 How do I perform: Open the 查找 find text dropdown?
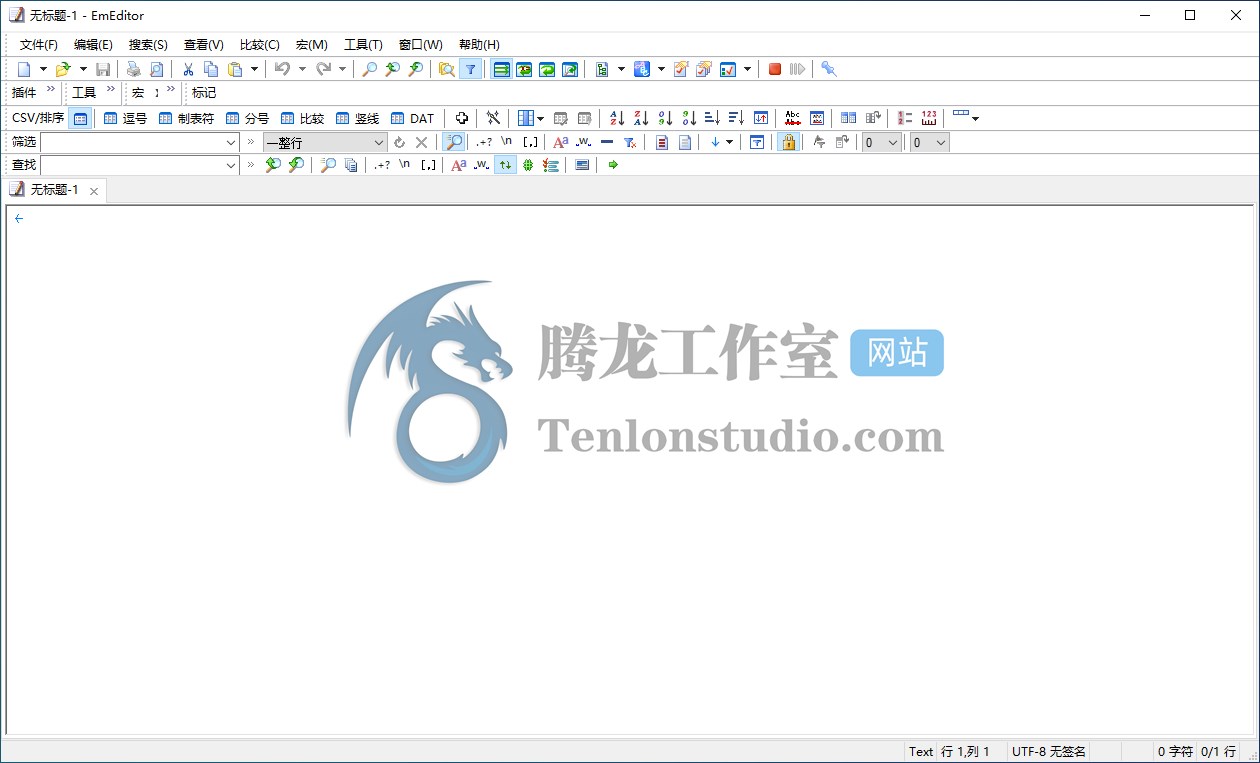[231, 165]
